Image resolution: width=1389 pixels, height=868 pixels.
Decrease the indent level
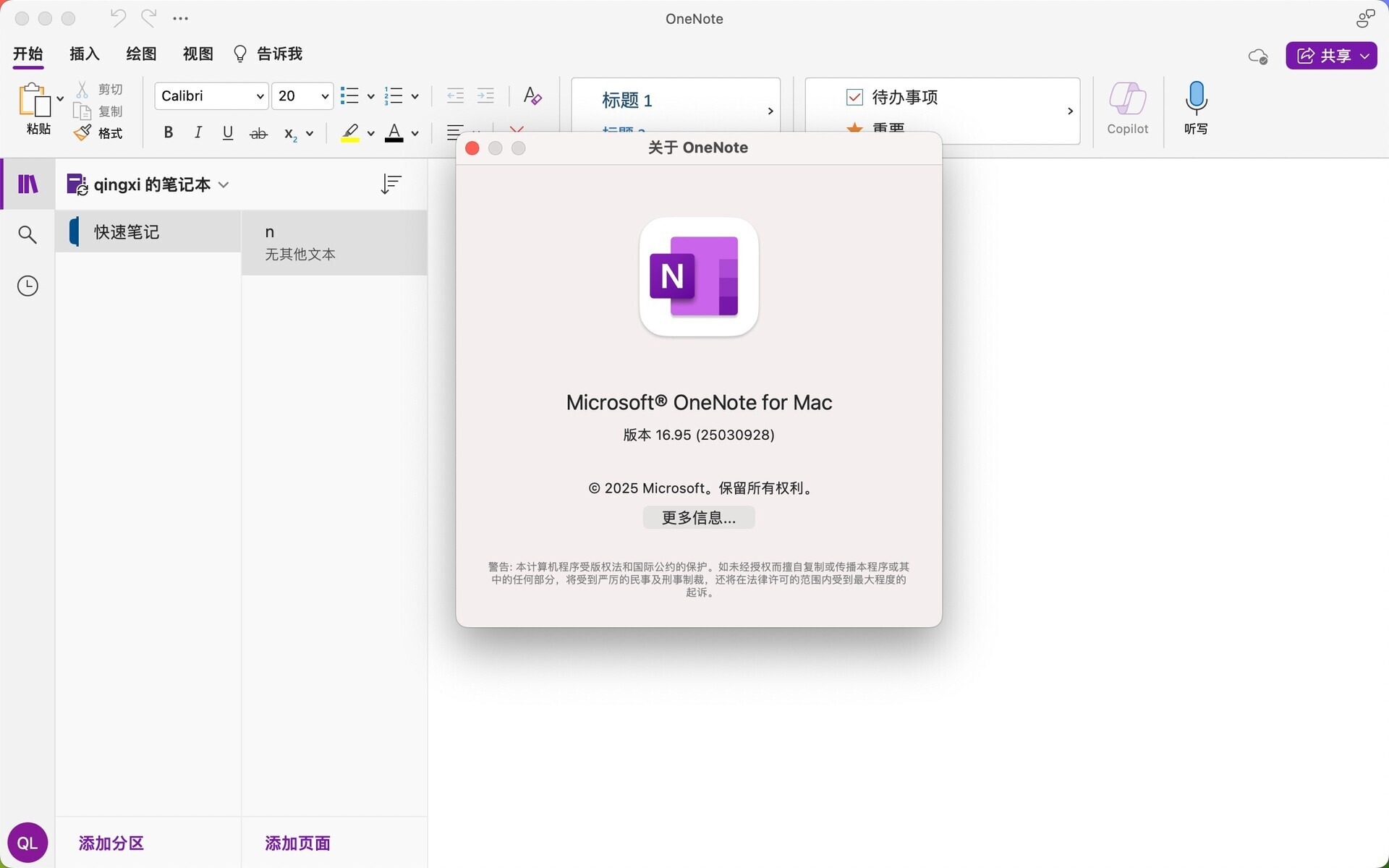tap(455, 95)
